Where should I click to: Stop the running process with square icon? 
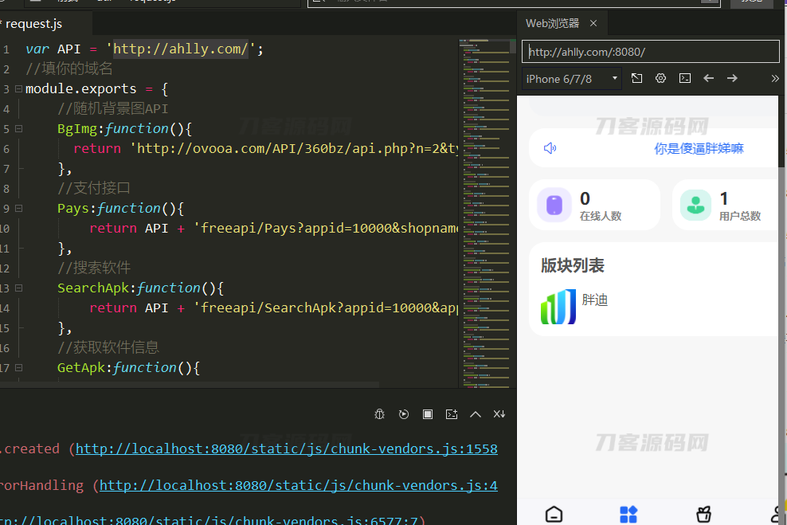click(x=428, y=414)
